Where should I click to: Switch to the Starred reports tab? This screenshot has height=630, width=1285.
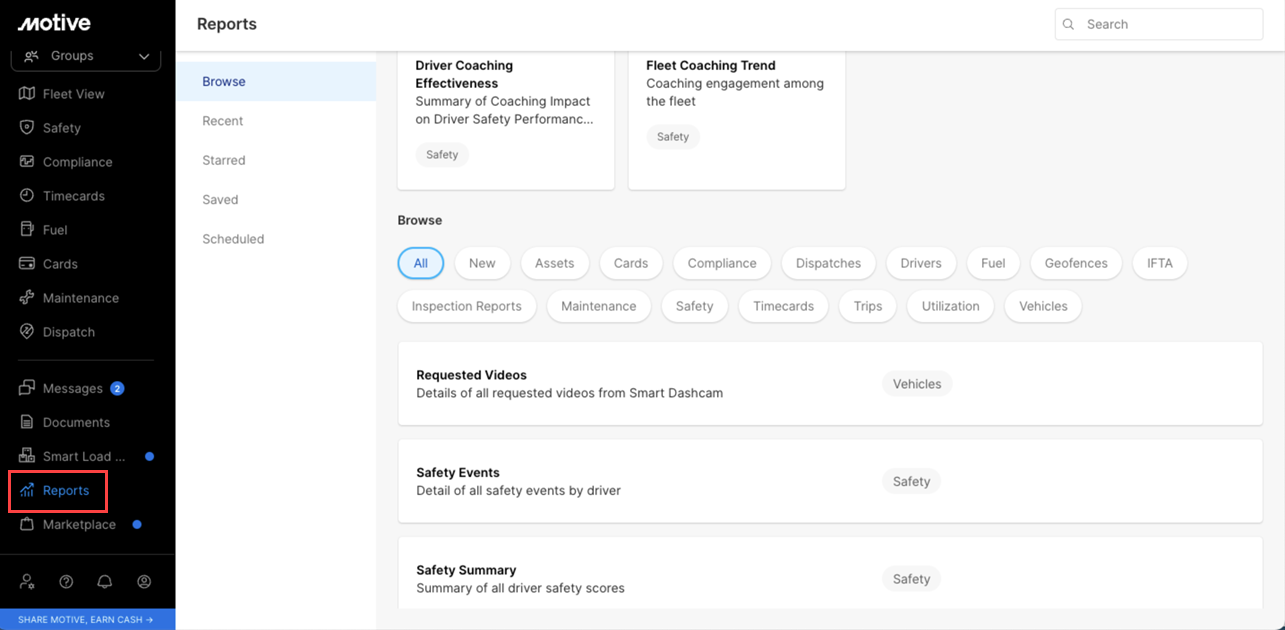[224, 160]
